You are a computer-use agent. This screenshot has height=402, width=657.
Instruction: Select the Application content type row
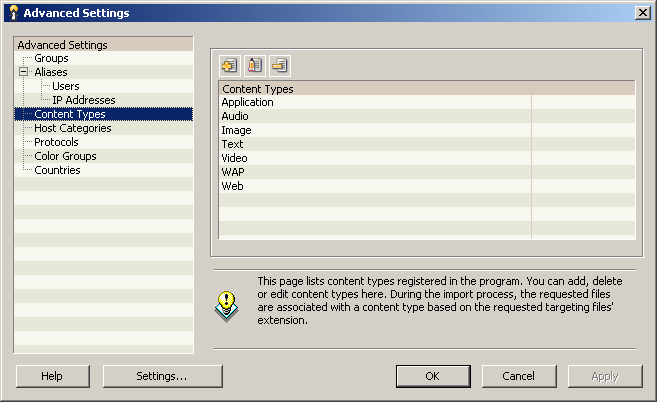(248, 102)
